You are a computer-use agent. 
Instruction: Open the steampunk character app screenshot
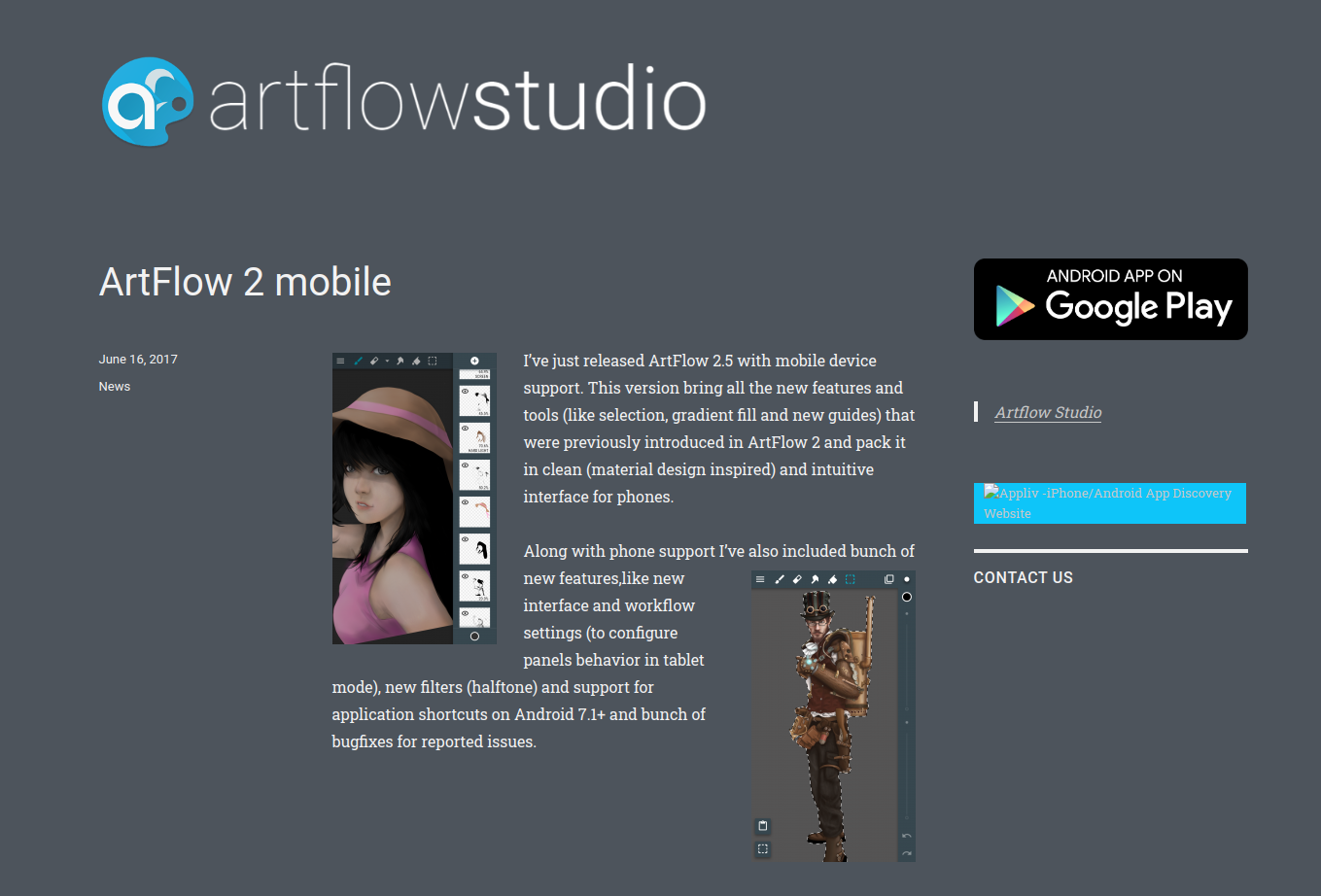(834, 716)
